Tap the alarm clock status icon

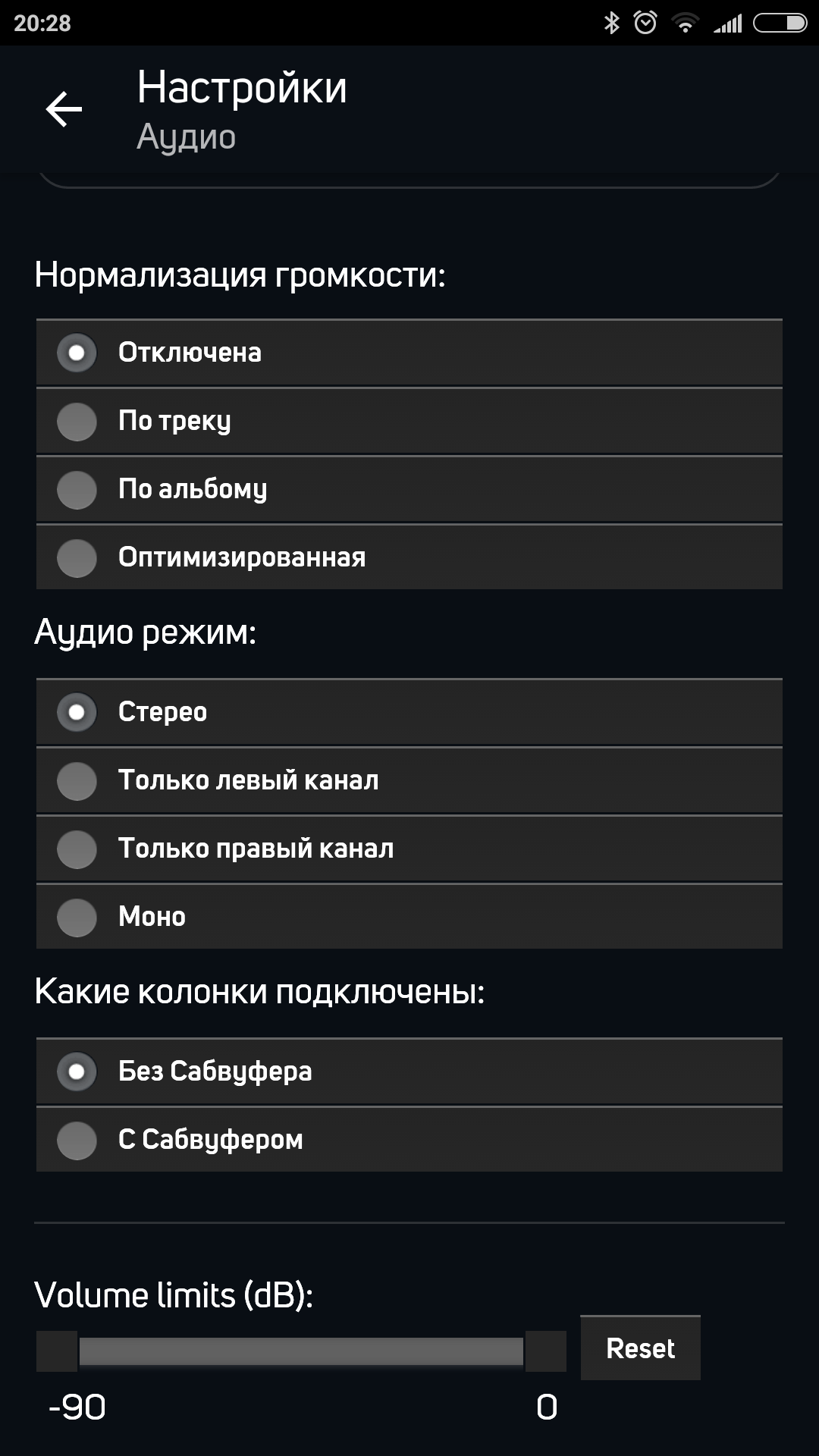tap(645, 24)
